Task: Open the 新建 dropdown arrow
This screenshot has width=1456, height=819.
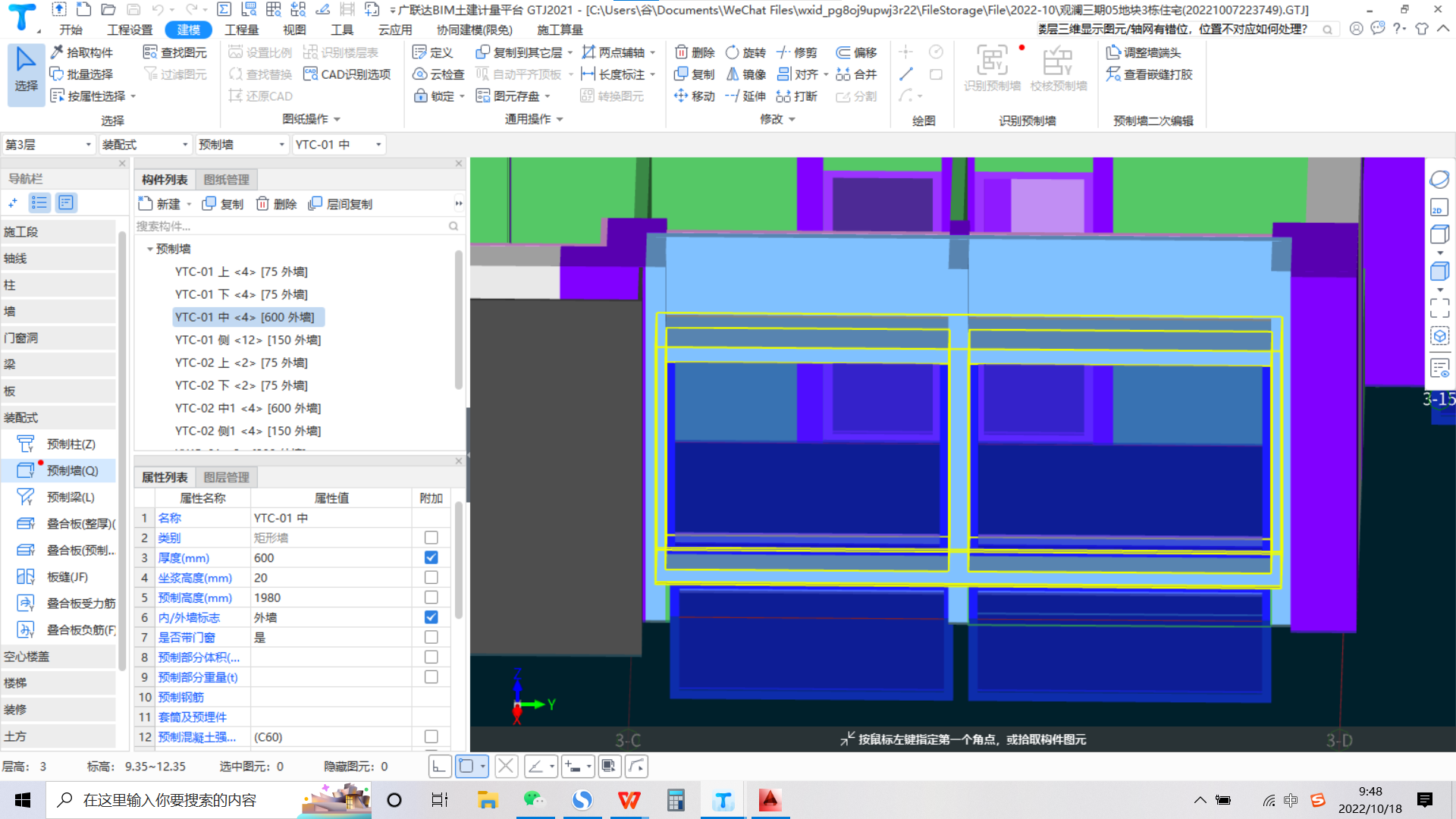Action: click(x=189, y=205)
